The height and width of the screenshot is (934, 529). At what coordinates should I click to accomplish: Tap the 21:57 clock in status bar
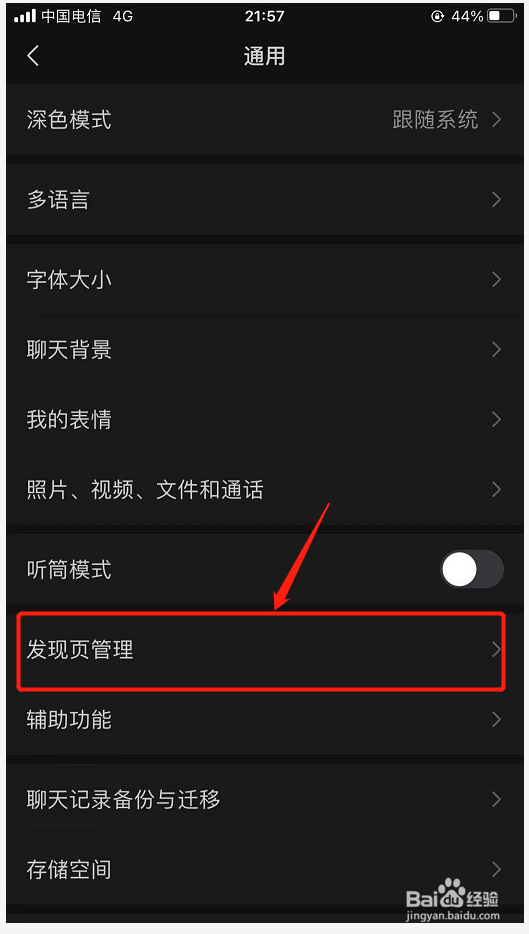coord(264,16)
